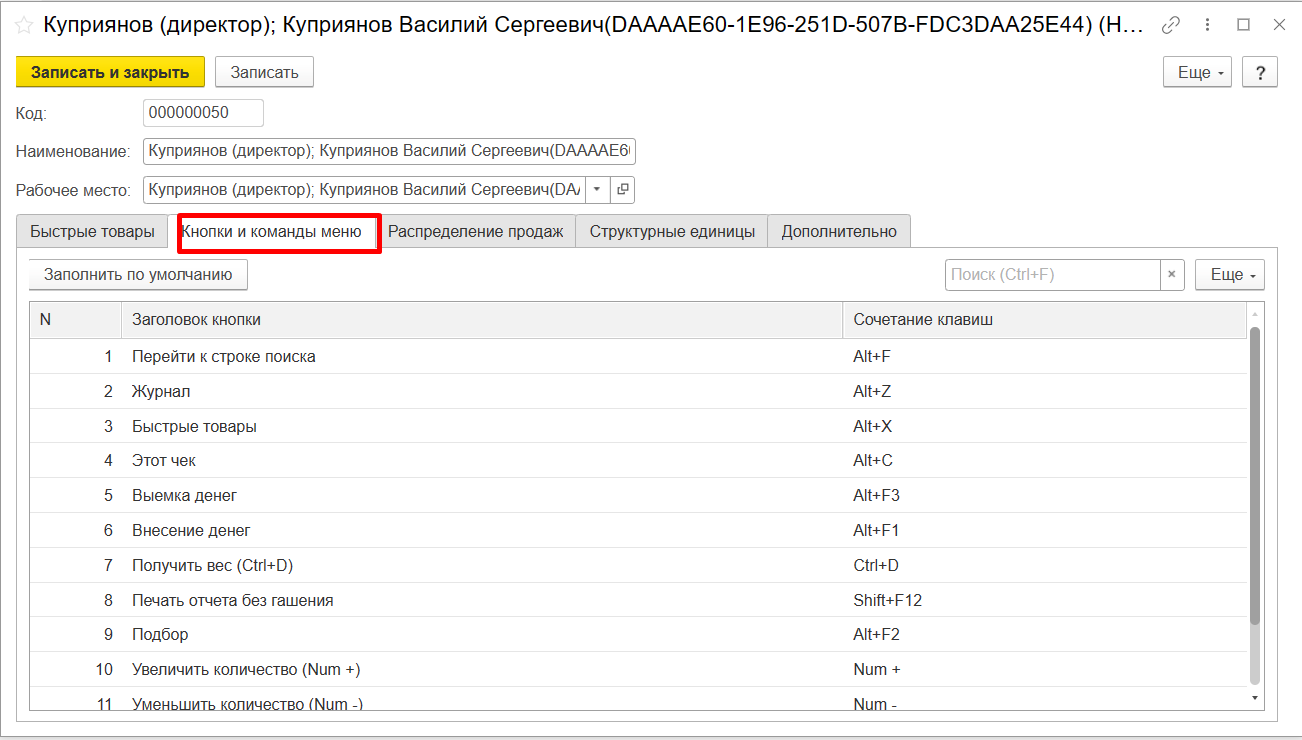Screen dimensions: 1302x740
Task: Go to the Структурные единицы tab
Action: [x=672, y=232]
